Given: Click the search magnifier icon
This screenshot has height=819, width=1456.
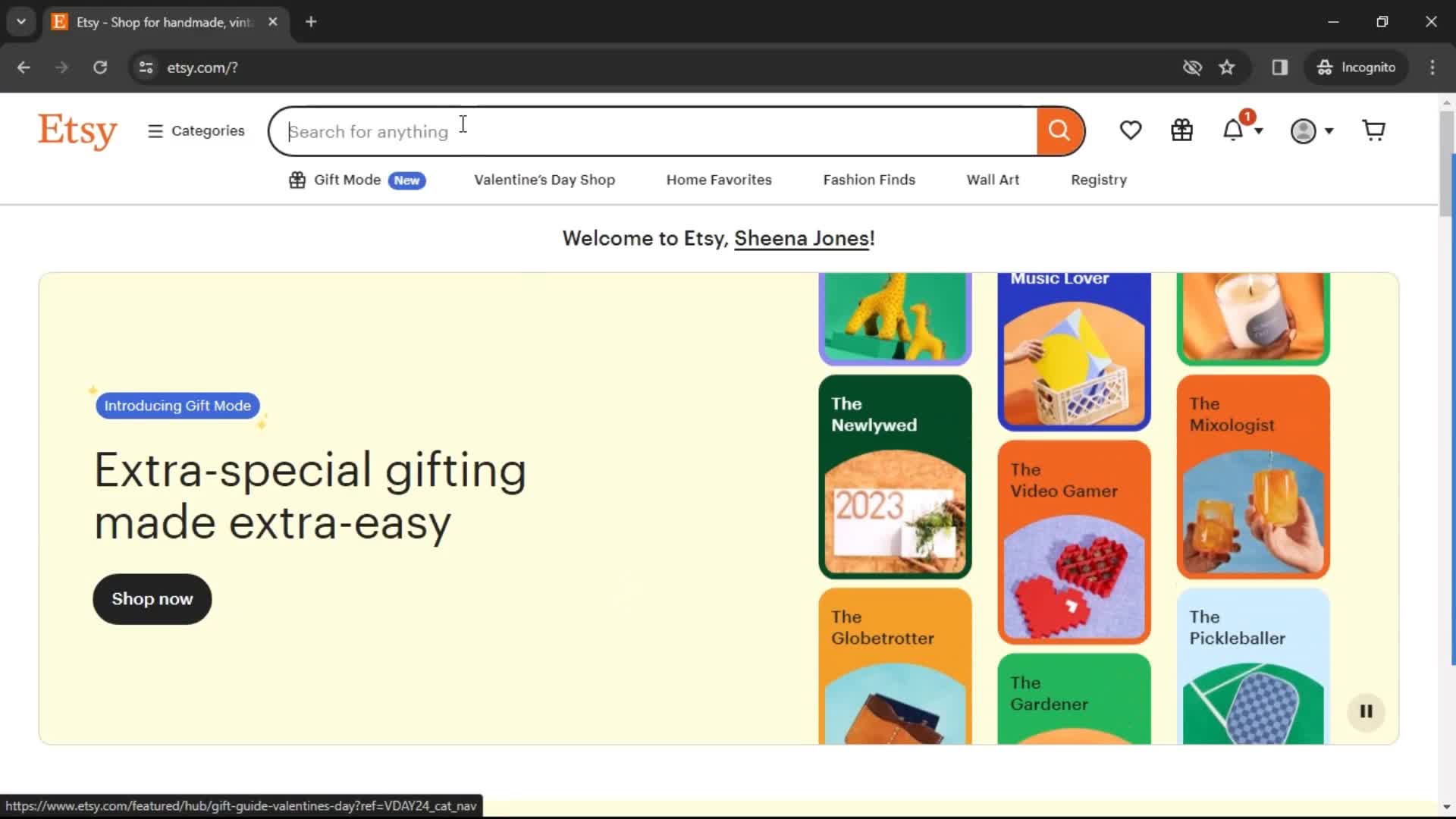Looking at the screenshot, I should click(x=1059, y=130).
